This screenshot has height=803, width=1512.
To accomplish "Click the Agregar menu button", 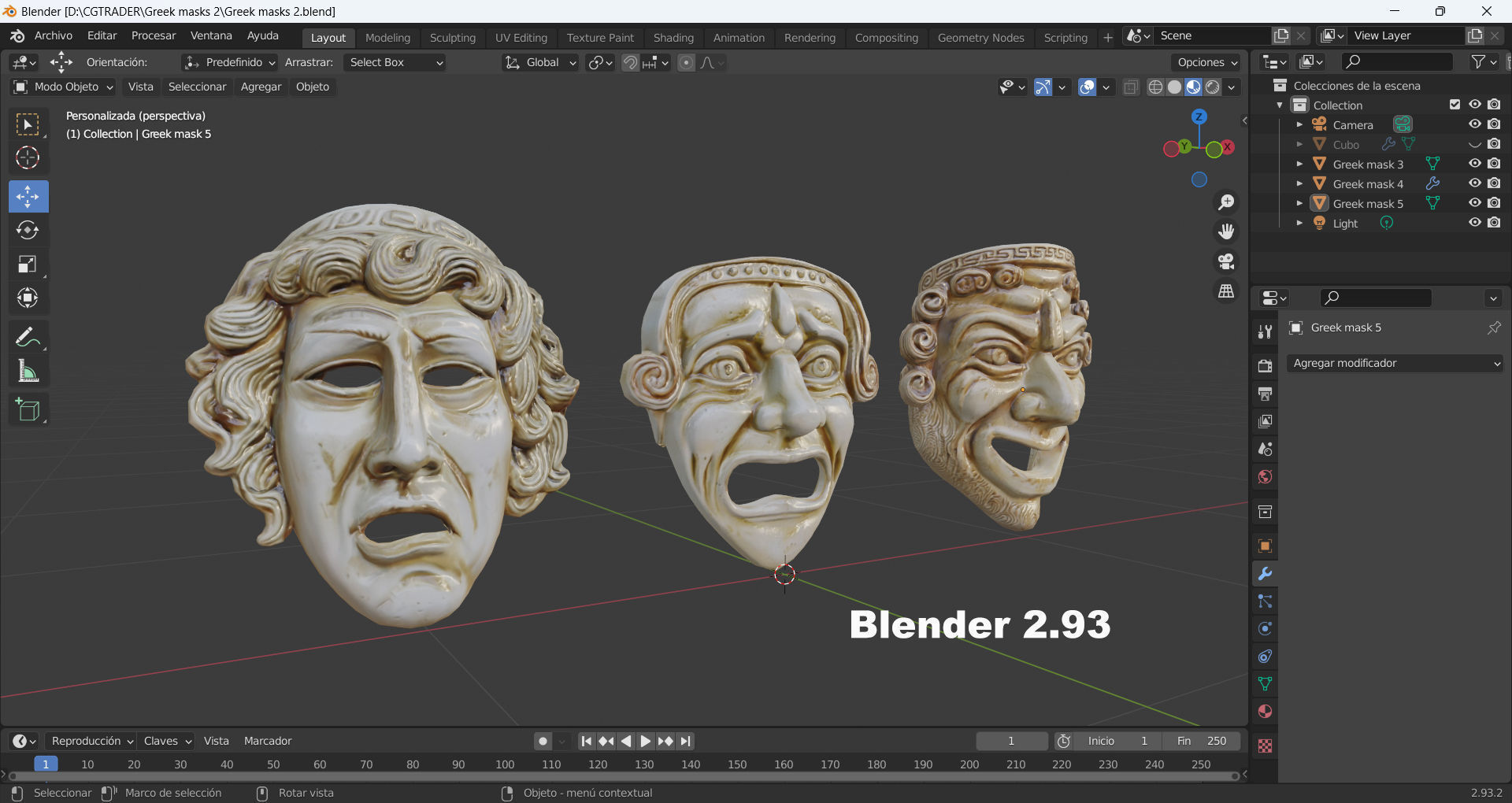I will (261, 87).
